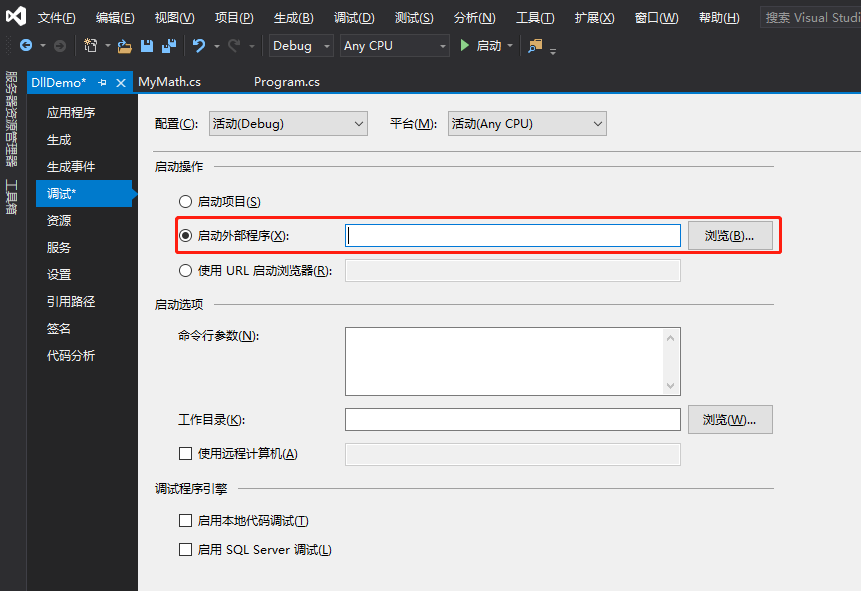
Task: Click 浏览(B) to browse external program
Action: (730, 236)
